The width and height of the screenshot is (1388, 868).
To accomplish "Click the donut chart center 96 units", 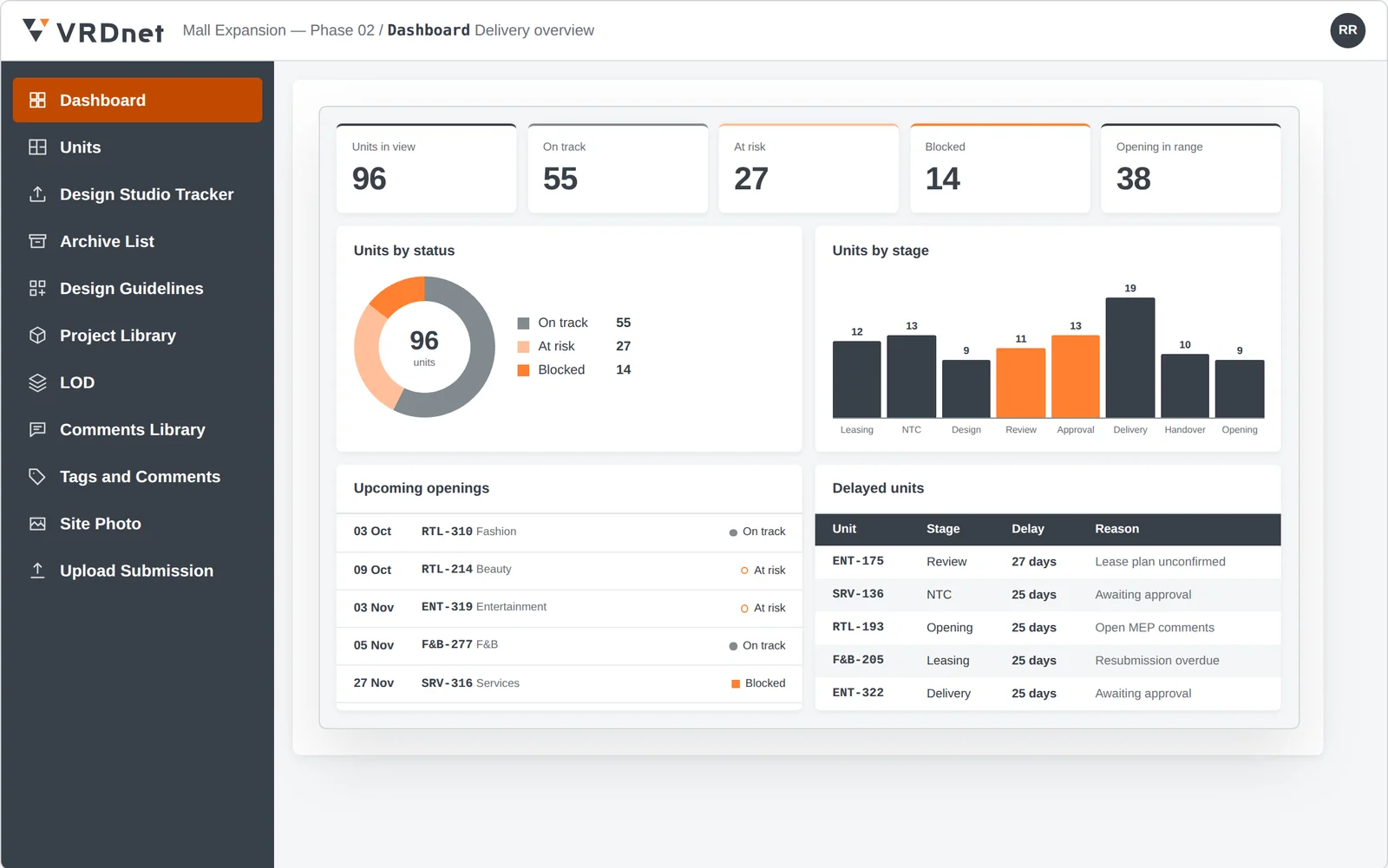I will pos(424,347).
